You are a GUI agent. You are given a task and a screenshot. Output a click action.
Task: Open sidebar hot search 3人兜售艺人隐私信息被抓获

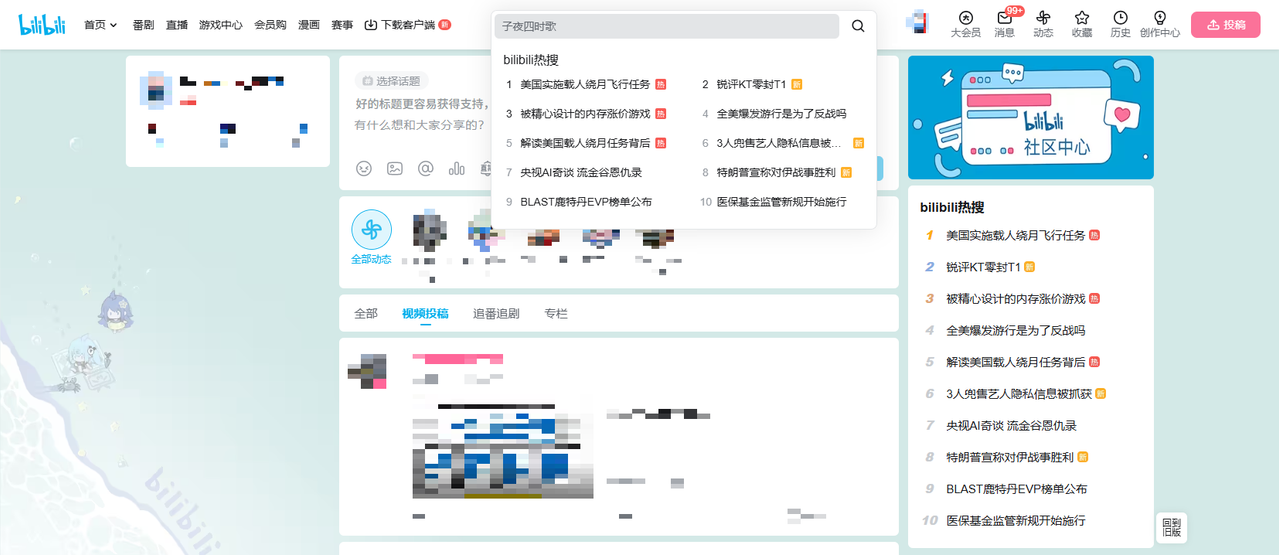[x=1019, y=394]
